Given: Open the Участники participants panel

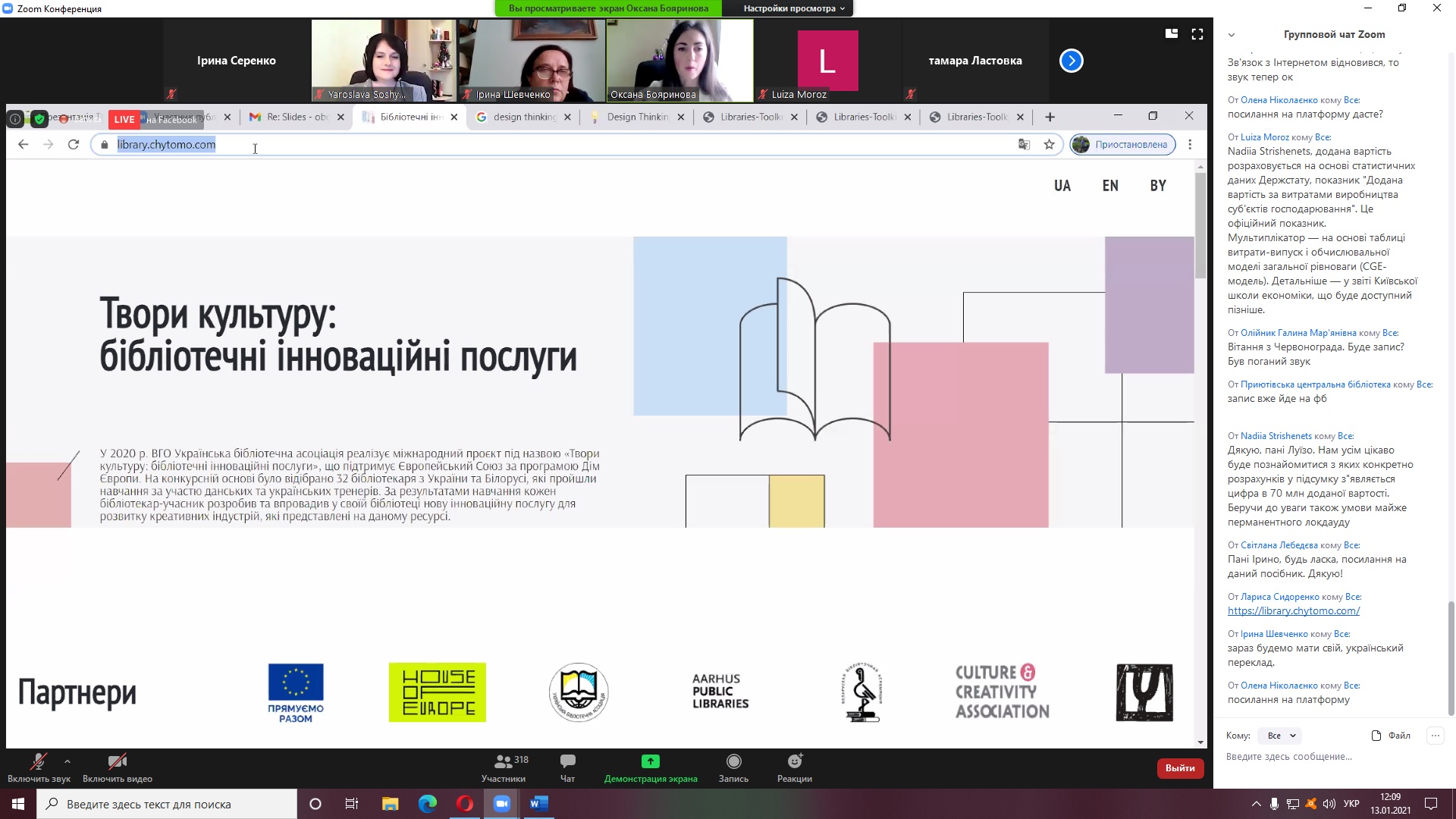Looking at the screenshot, I should tap(504, 767).
